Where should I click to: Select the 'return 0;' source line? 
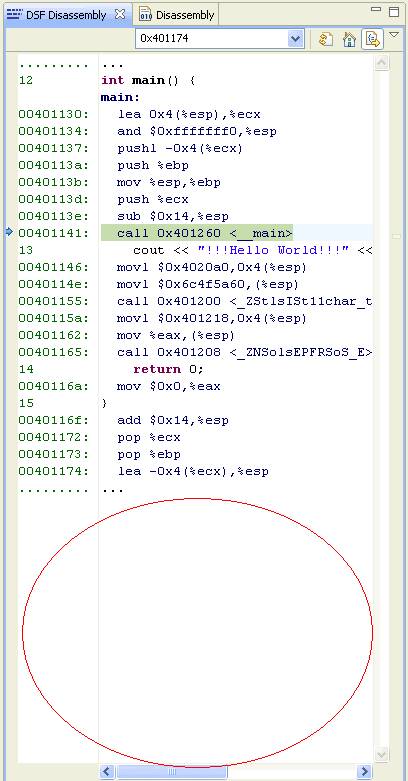coord(168,369)
